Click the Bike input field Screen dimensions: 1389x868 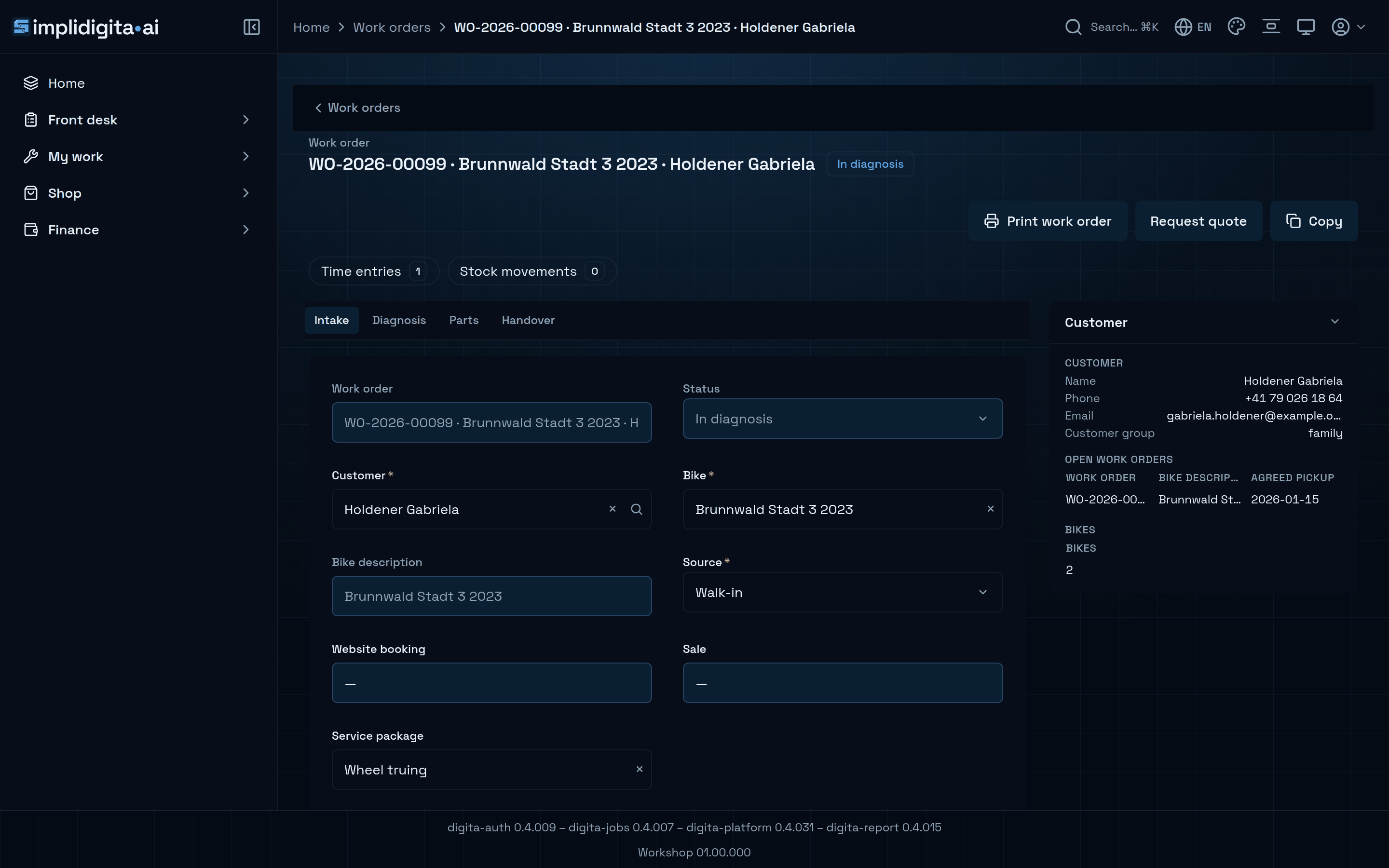(843, 509)
